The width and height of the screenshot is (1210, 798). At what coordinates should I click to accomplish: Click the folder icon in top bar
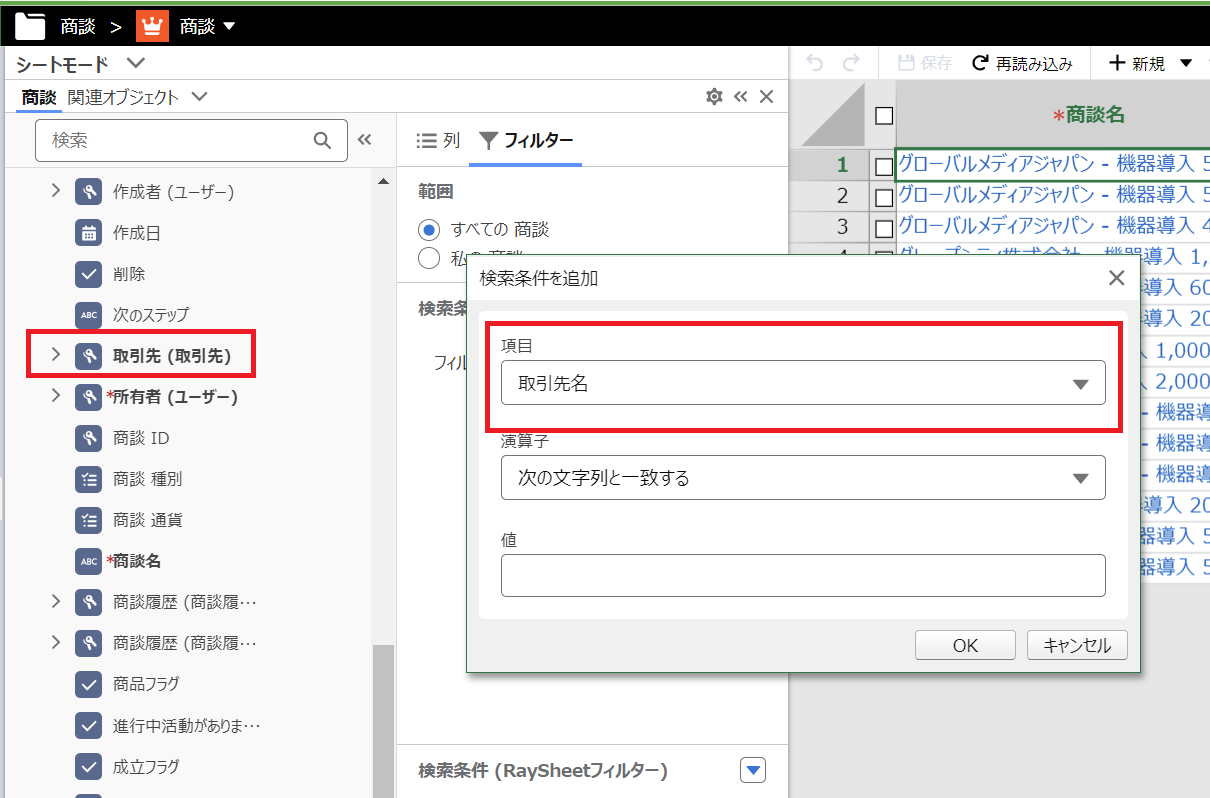click(x=30, y=26)
